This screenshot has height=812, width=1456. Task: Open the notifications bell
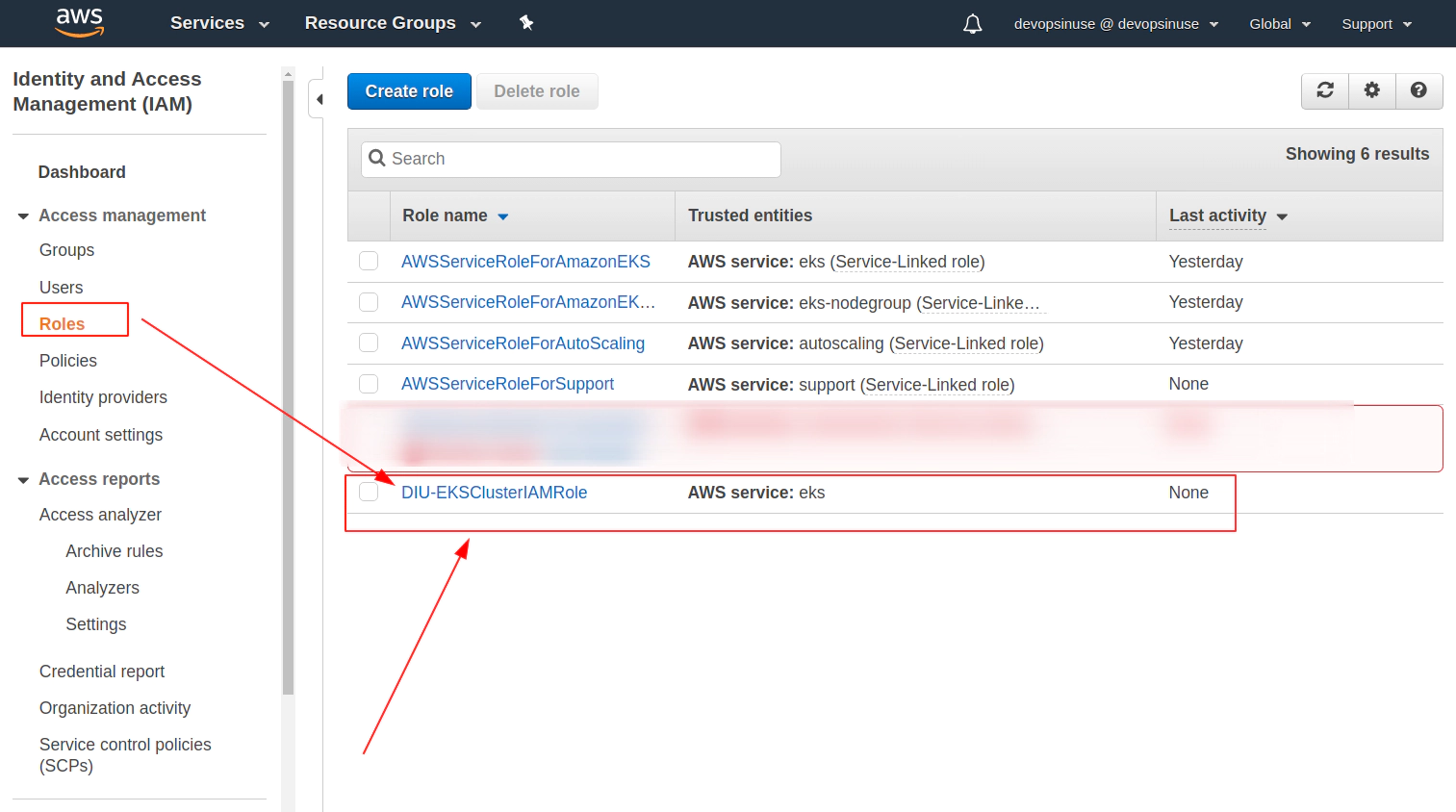click(973, 23)
